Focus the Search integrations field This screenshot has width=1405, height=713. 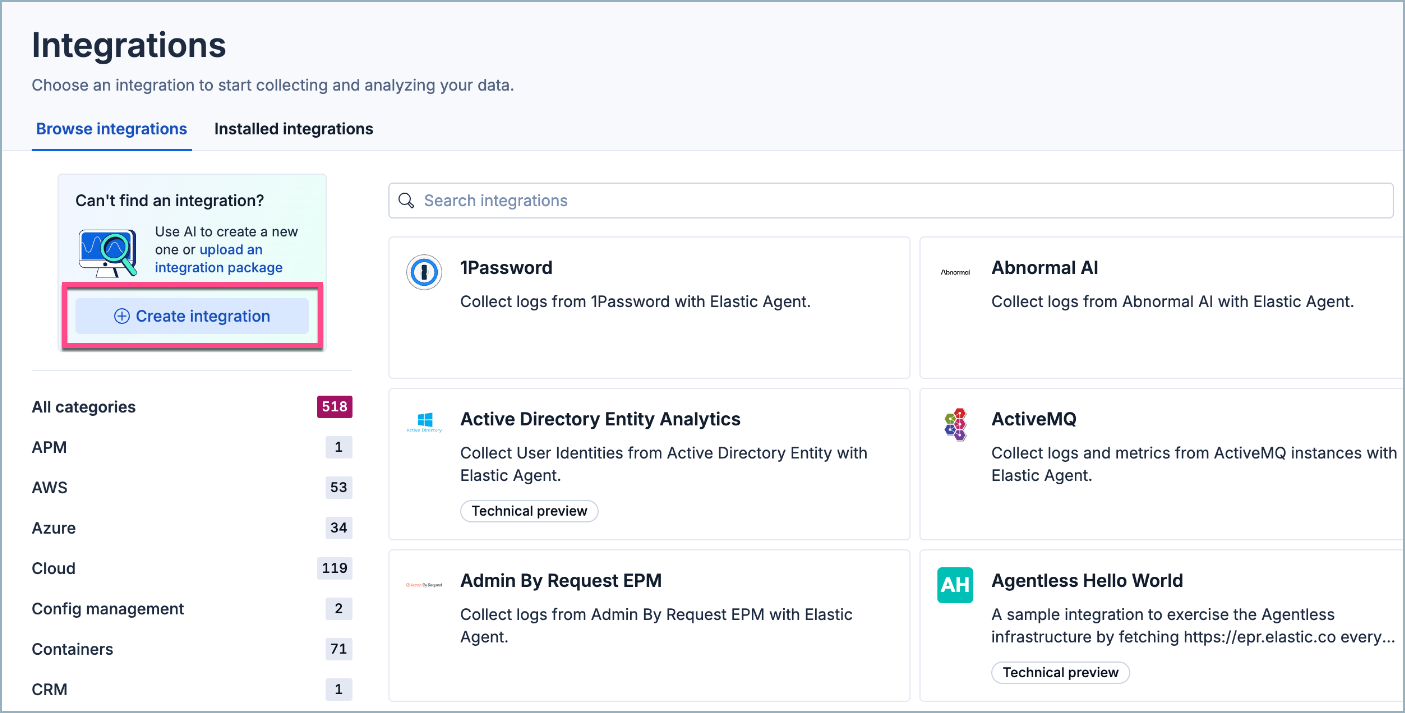pyautogui.click(x=891, y=200)
